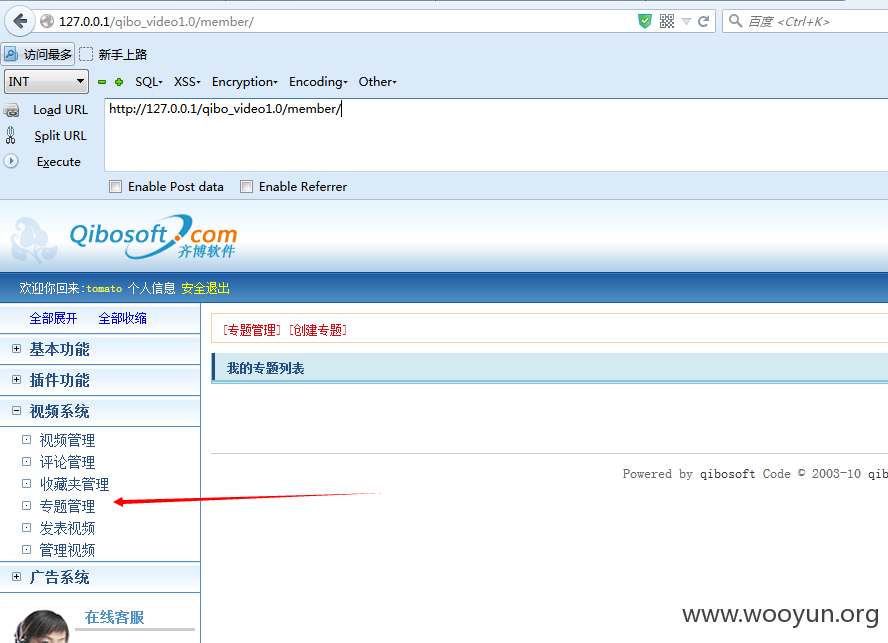Screen dimensions: 888x643
Task: Click the [创建专题] link
Action: click(318, 330)
